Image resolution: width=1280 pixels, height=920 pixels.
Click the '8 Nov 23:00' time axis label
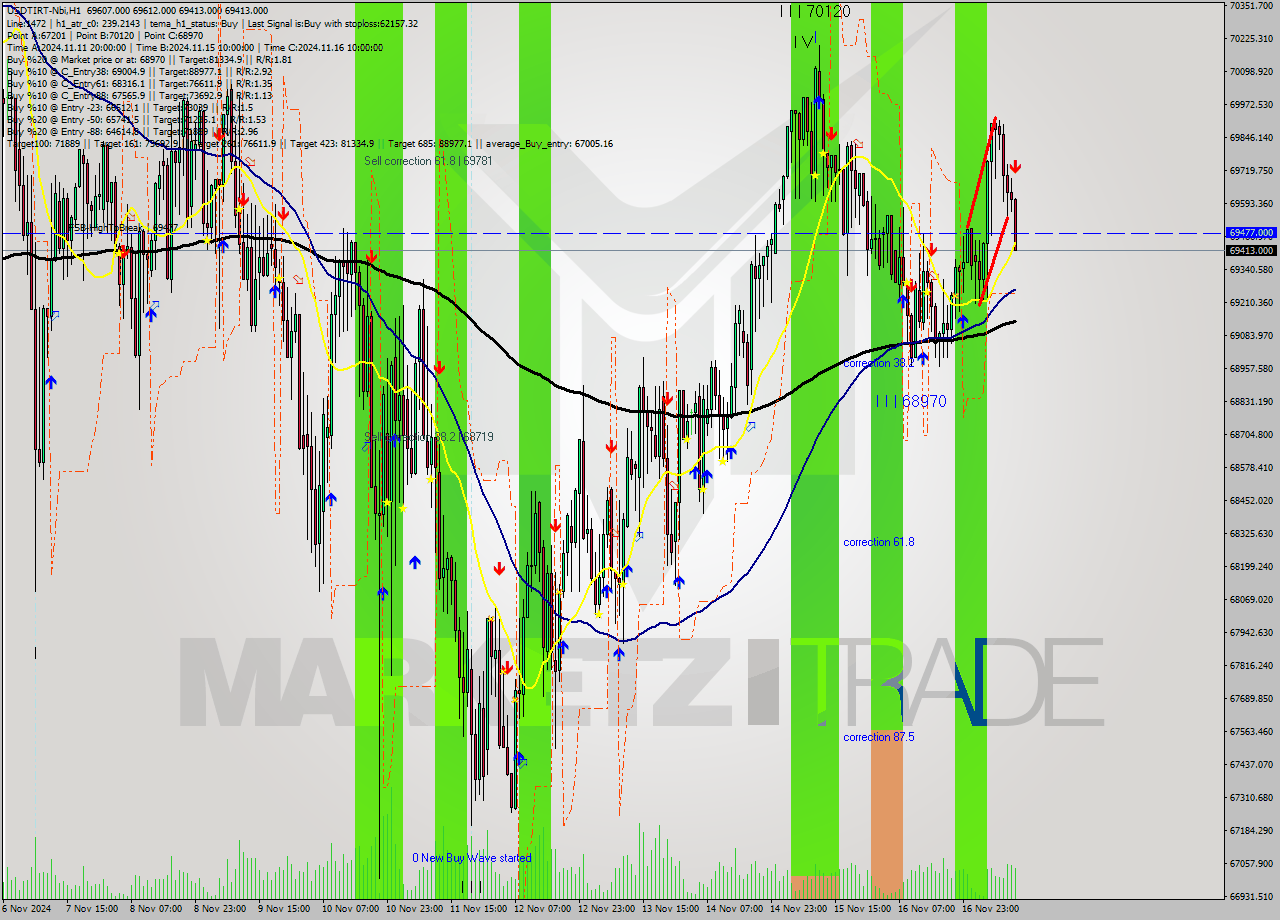221,909
